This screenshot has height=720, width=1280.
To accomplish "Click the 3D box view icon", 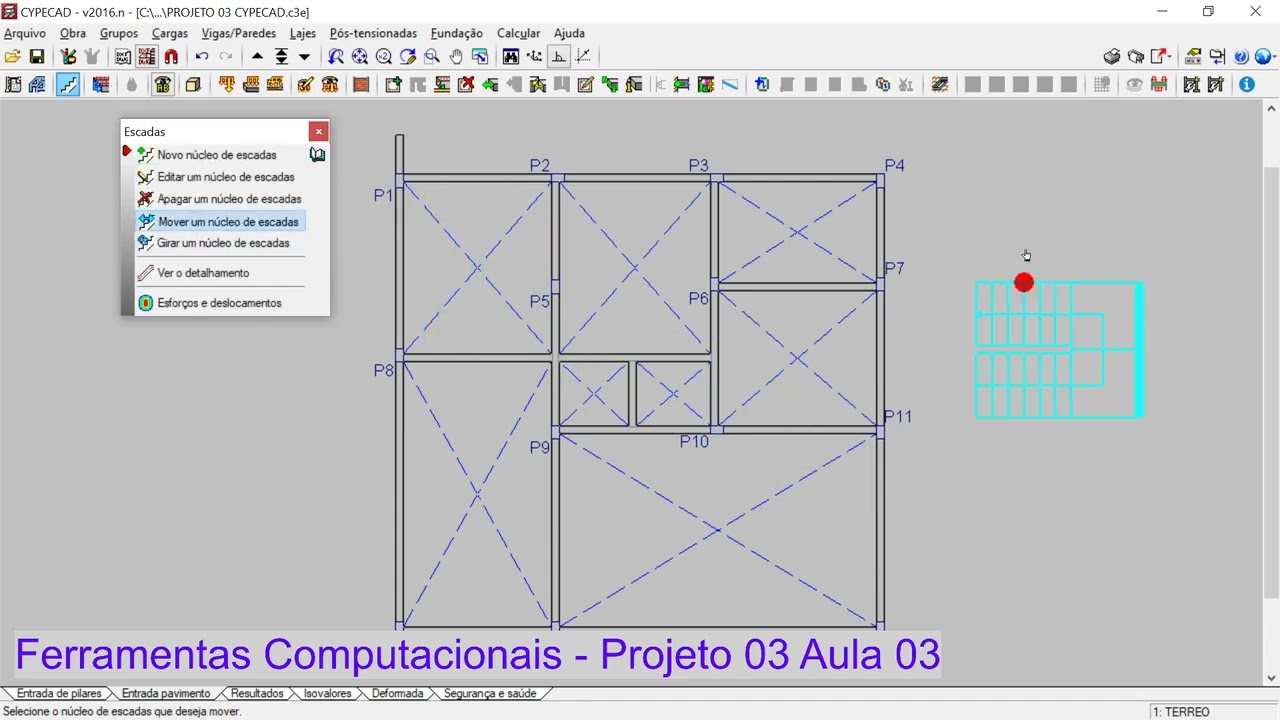I will pyautogui.click(x=193, y=85).
